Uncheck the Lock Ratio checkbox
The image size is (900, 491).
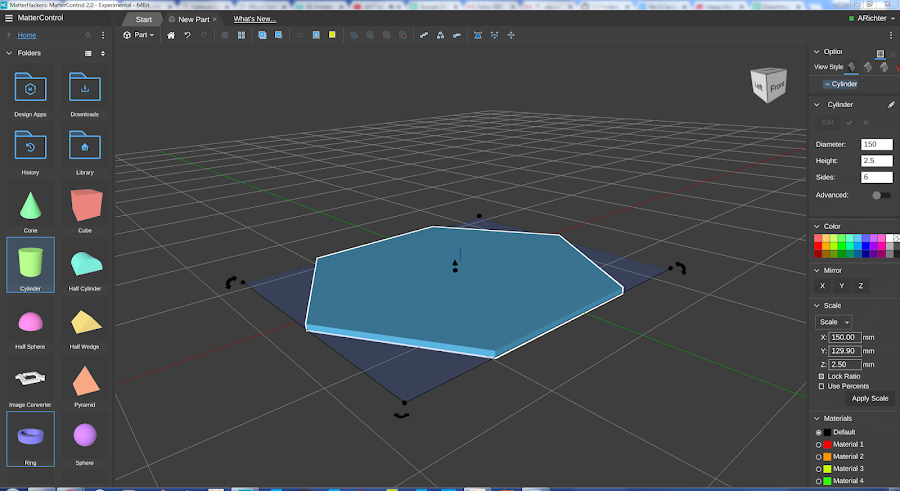(822, 376)
